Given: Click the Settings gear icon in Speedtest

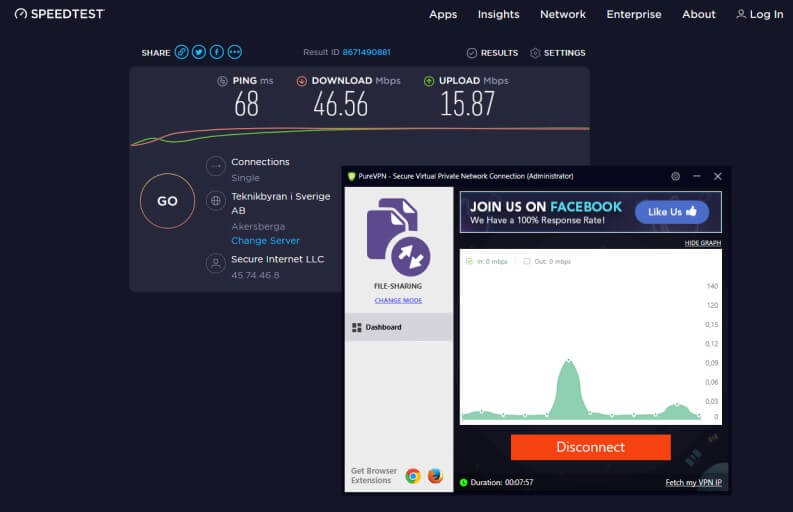Looking at the screenshot, I should [535, 53].
